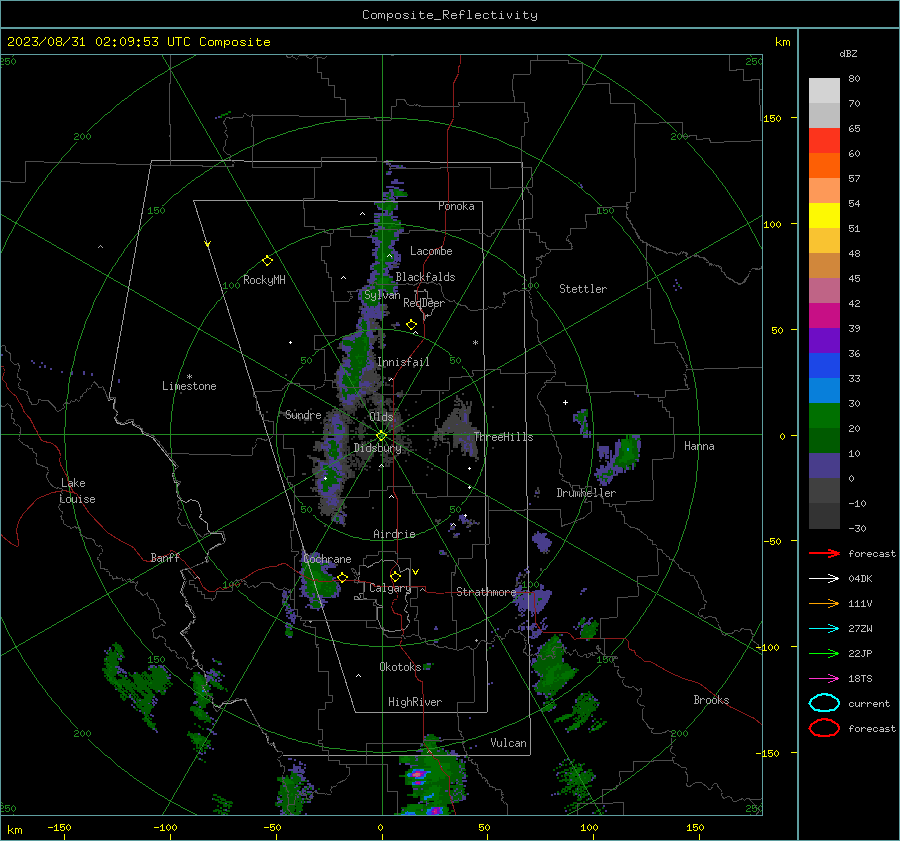The width and height of the screenshot is (900, 841).
Task: Click the cyan current ellipse icon
Action: tap(824, 703)
